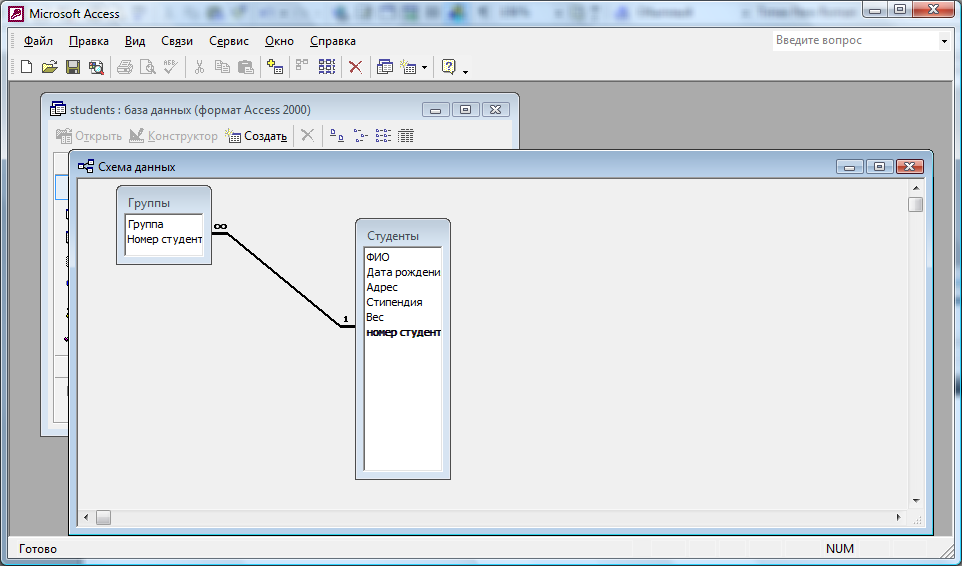Select the Студенты table title
962x566 pixels.
point(393,236)
